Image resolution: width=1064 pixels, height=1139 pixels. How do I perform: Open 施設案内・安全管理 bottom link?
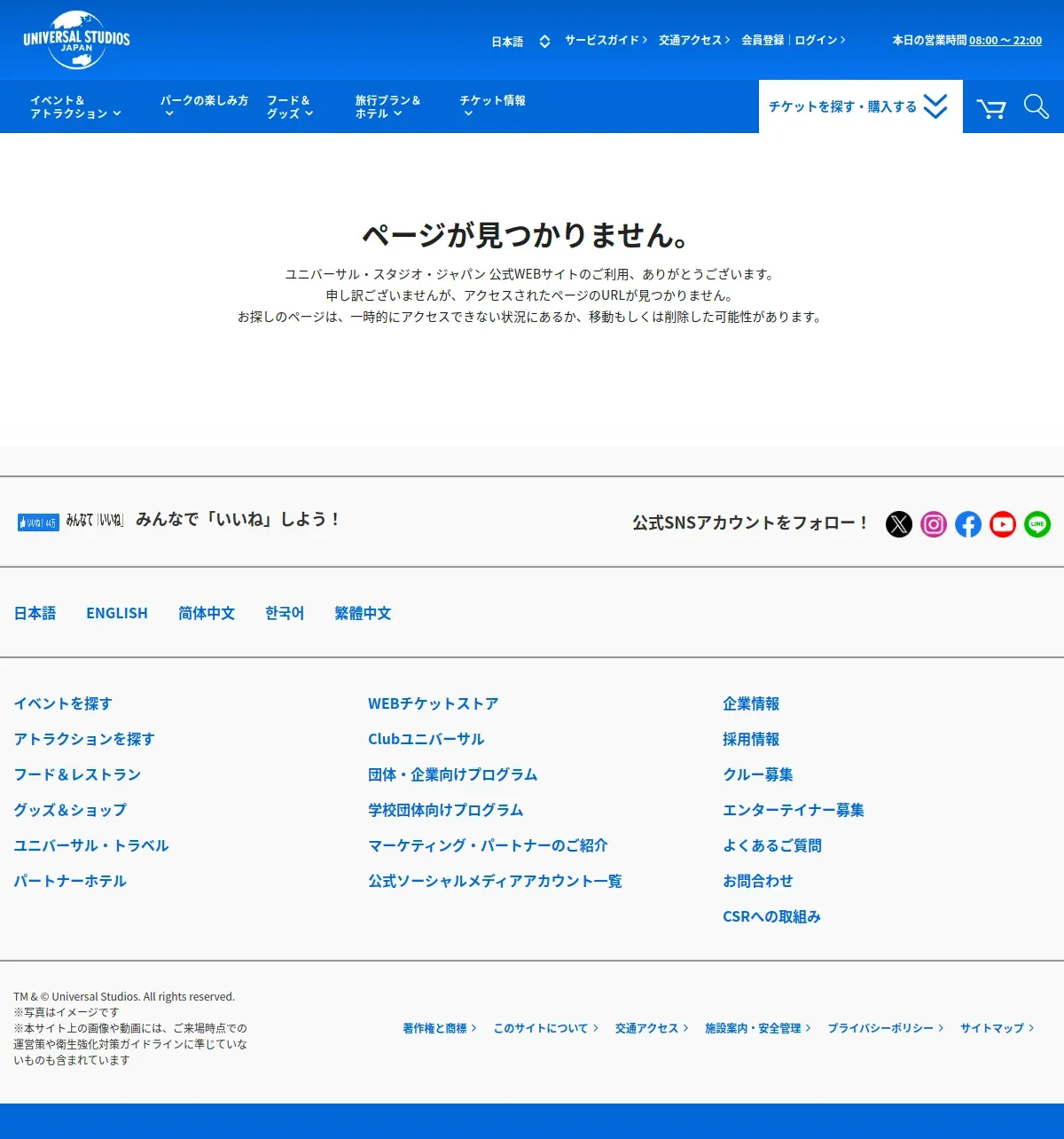[758, 1028]
